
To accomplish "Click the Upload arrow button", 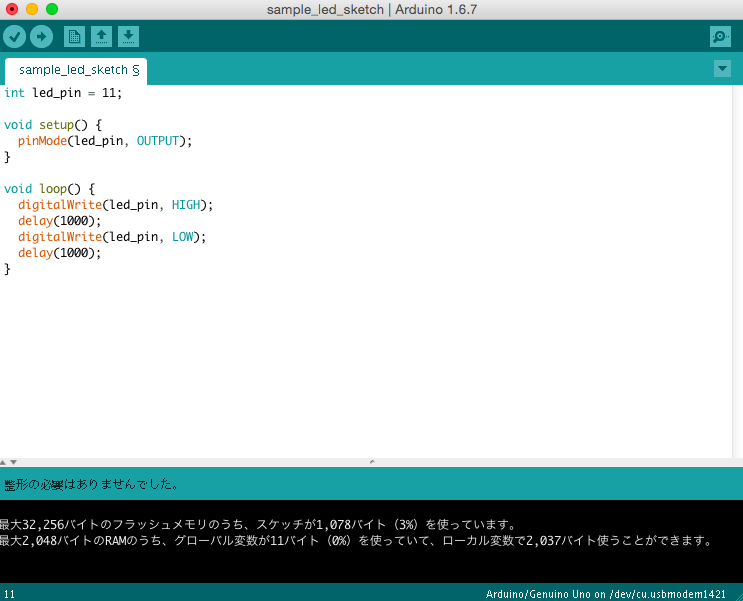I will point(42,36).
